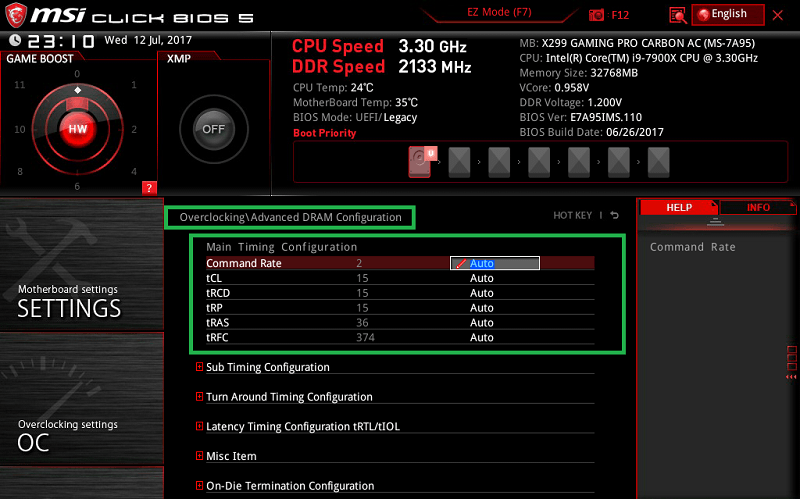Select the seventh boot priority device slot
Image resolution: width=800 pixels, height=499 pixels.
point(658,162)
